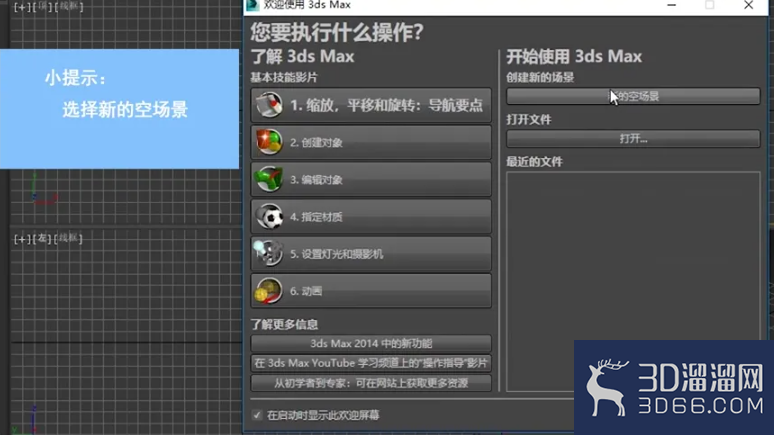Create a new empty scene (新的空场景)

633,96
